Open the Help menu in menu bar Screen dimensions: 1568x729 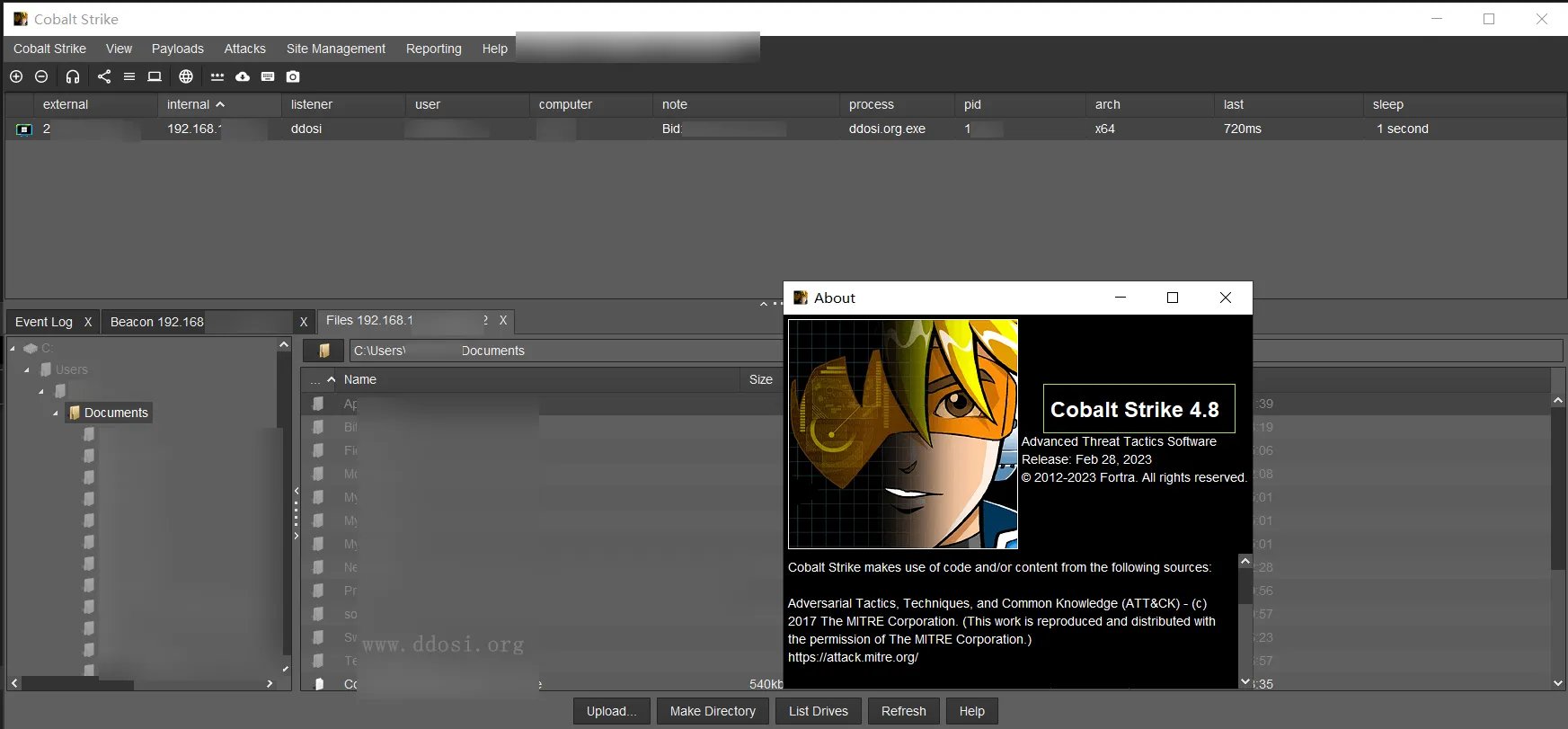tap(494, 49)
